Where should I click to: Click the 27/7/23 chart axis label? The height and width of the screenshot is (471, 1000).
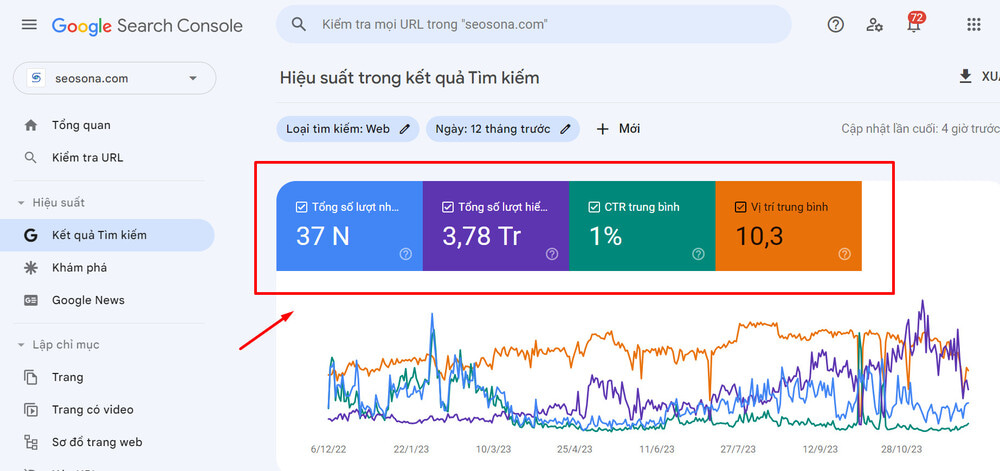(x=739, y=449)
